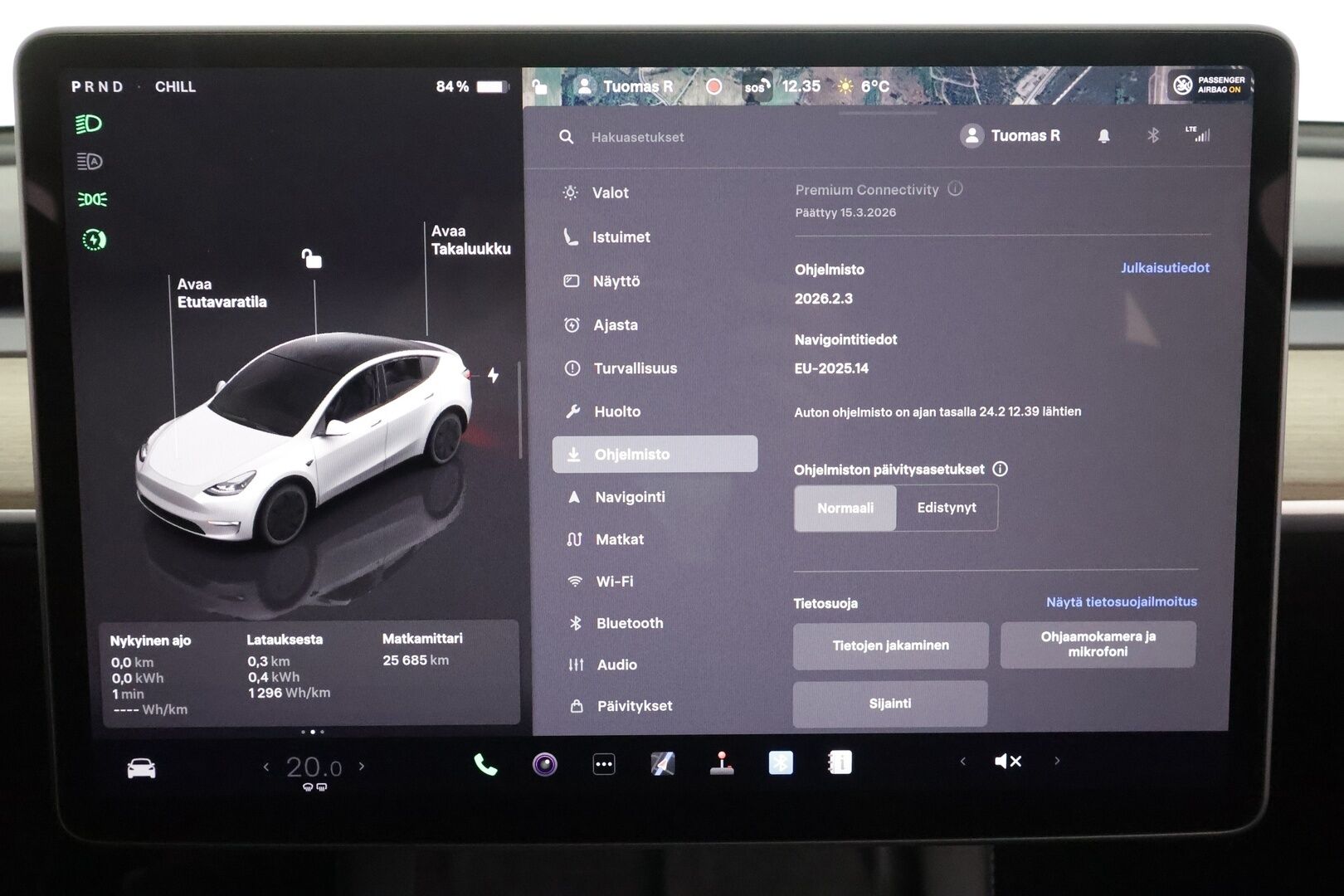
Task: Open Julkaisutiedot release notes
Action: (x=1165, y=267)
